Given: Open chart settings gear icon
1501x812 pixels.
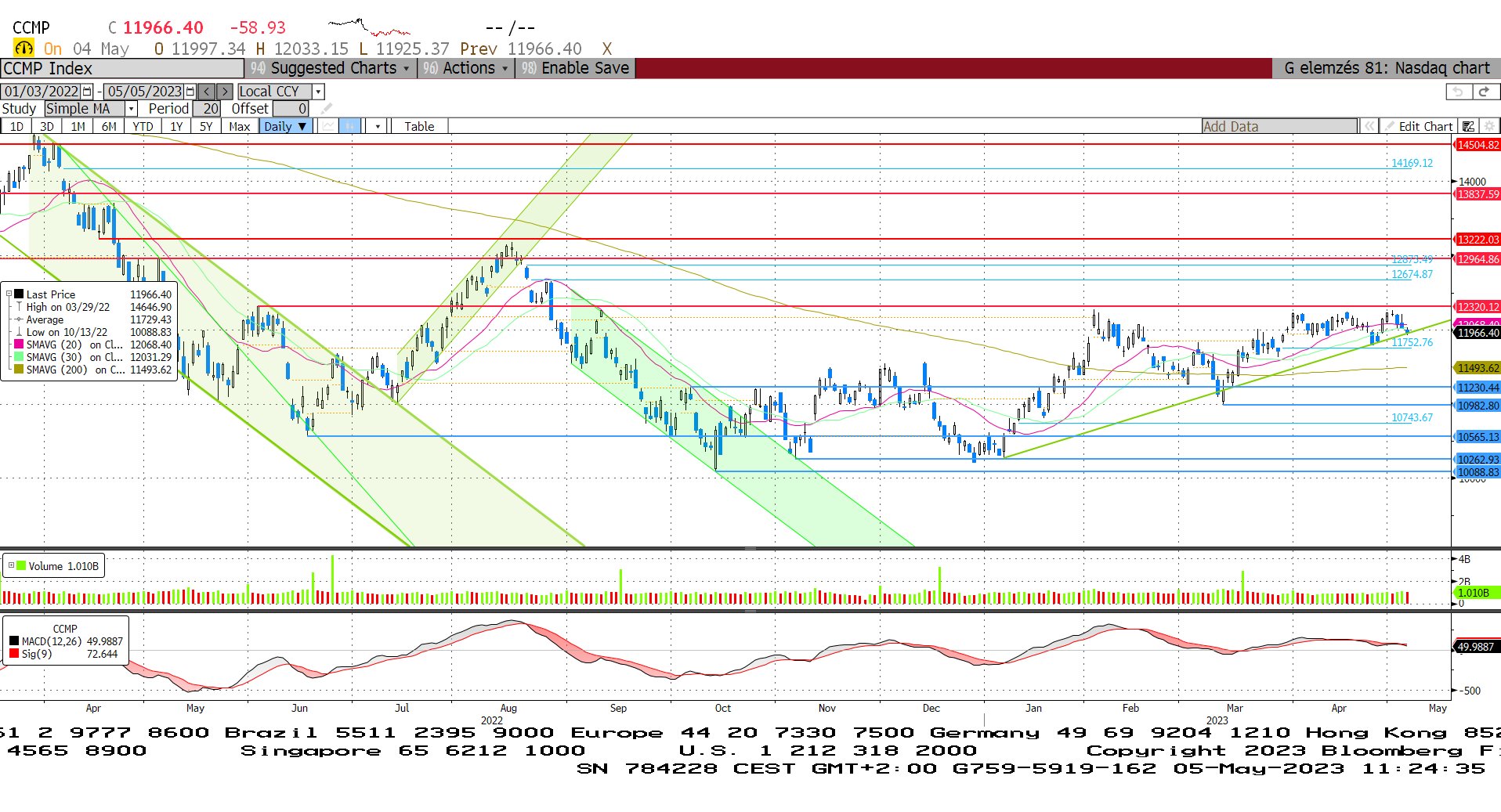Looking at the screenshot, I should click(x=1489, y=126).
